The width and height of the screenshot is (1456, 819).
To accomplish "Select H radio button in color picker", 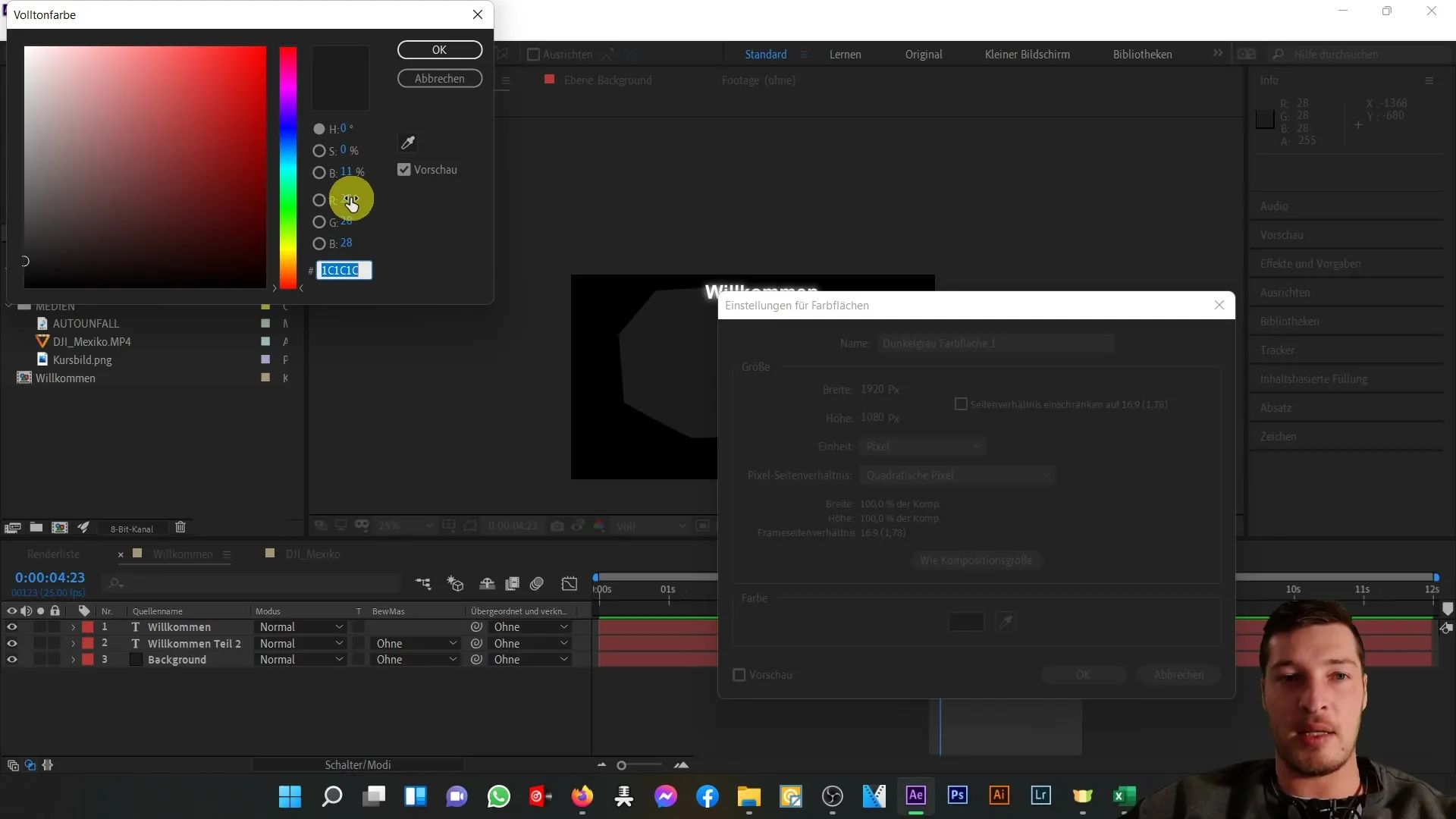I will point(319,128).
